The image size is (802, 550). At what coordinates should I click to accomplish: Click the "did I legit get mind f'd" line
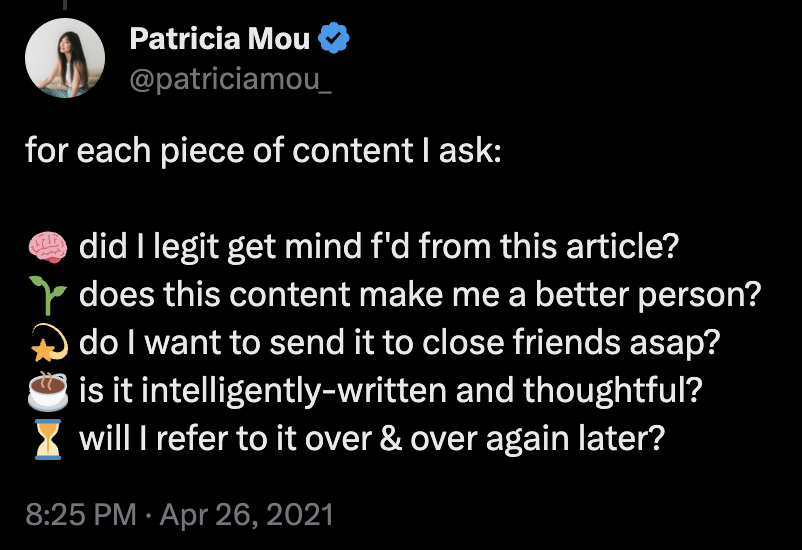pyautogui.click(x=380, y=246)
